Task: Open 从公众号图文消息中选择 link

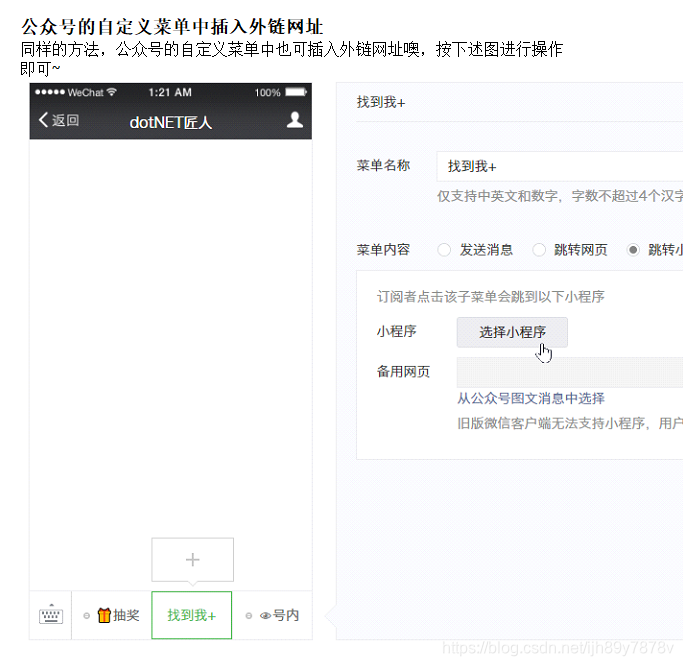Action: [x=531, y=398]
